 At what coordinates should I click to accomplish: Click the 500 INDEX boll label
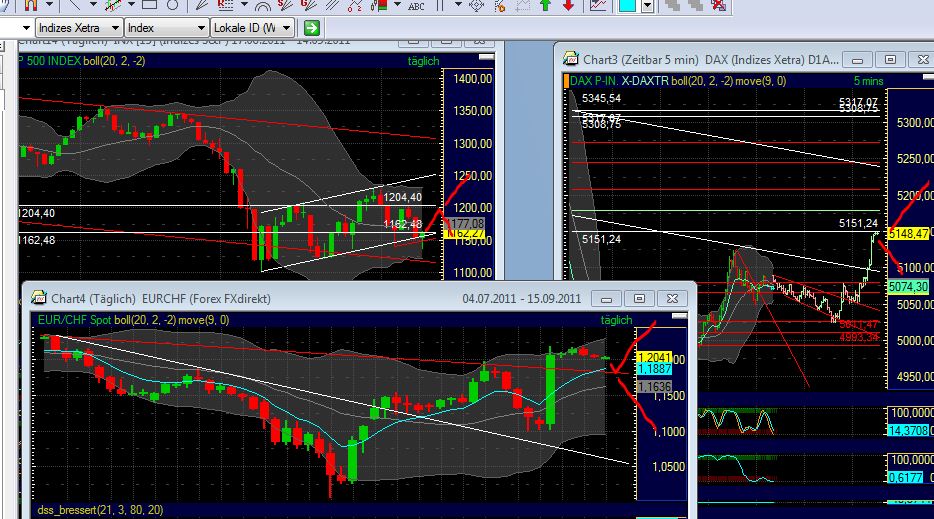(x=85, y=61)
